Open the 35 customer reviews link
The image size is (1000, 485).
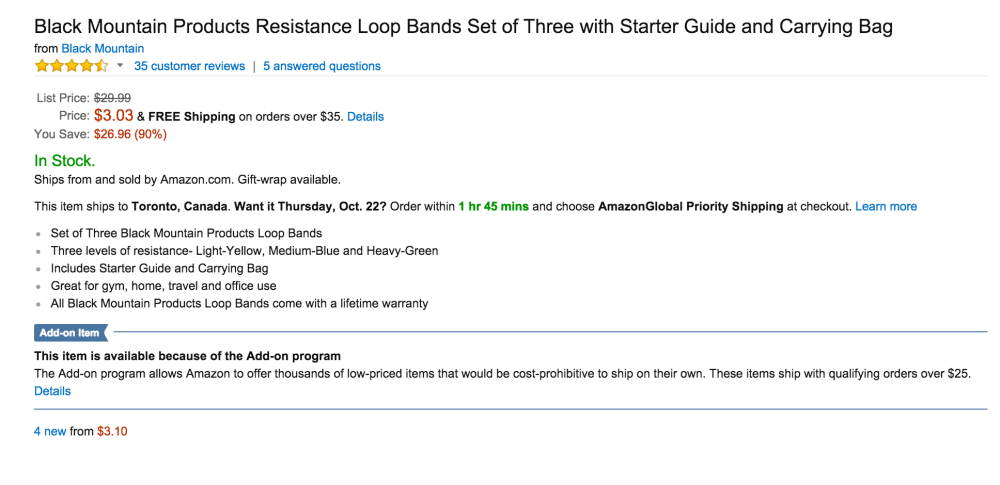tap(189, 66)
